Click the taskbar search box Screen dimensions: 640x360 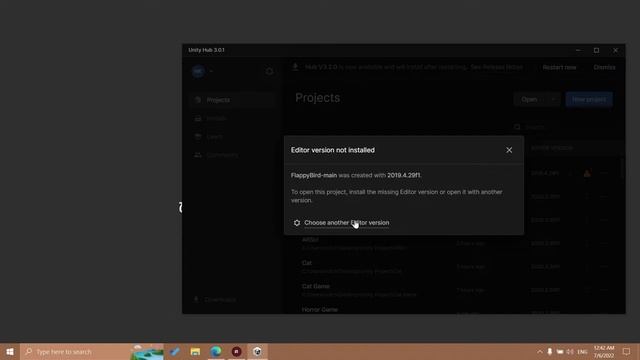92,351
